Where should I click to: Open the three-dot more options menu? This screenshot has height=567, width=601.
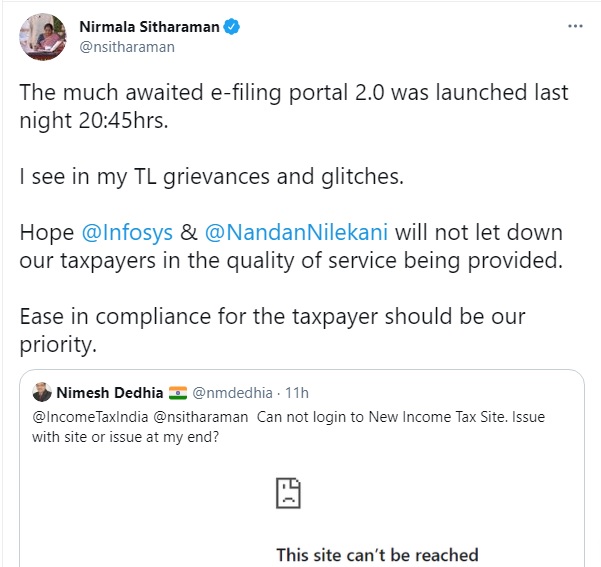[x=576, y=26]
